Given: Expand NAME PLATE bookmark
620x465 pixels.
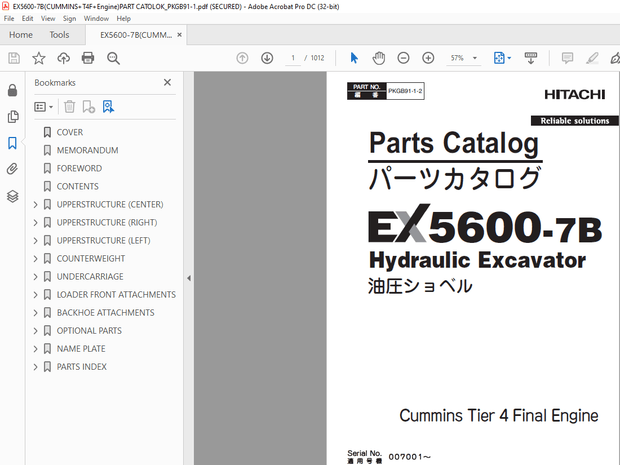Looking at the screenshot, I should [x=35, y=349].
